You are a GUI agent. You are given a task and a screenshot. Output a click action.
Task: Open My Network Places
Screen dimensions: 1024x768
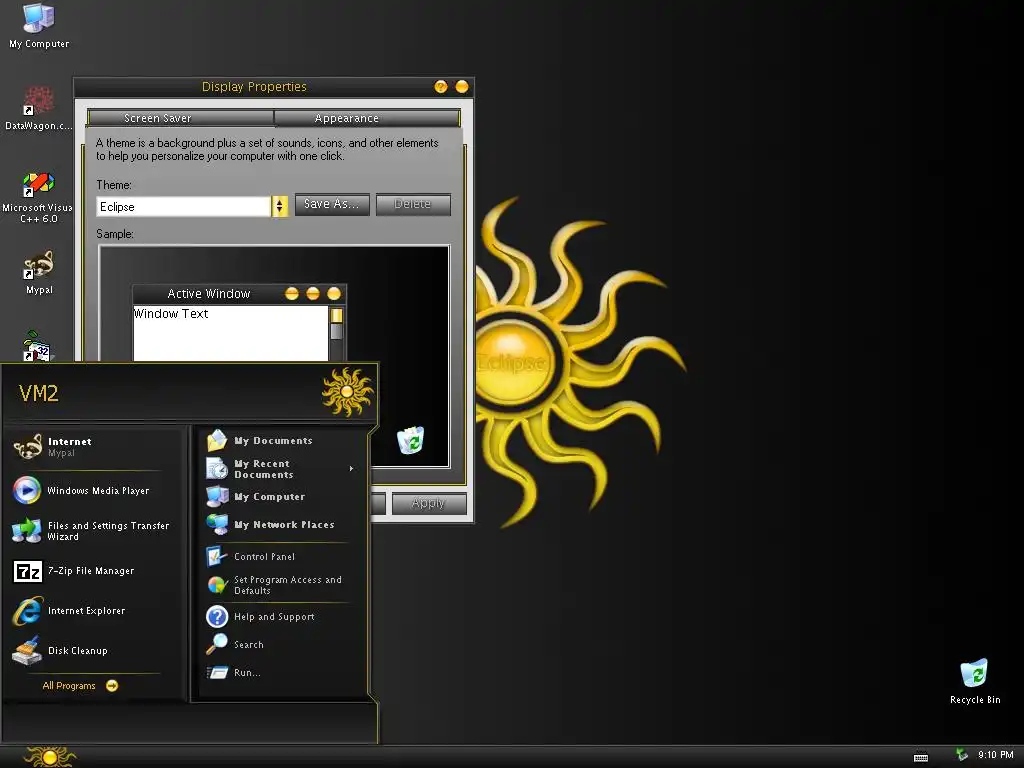[282, 524]
